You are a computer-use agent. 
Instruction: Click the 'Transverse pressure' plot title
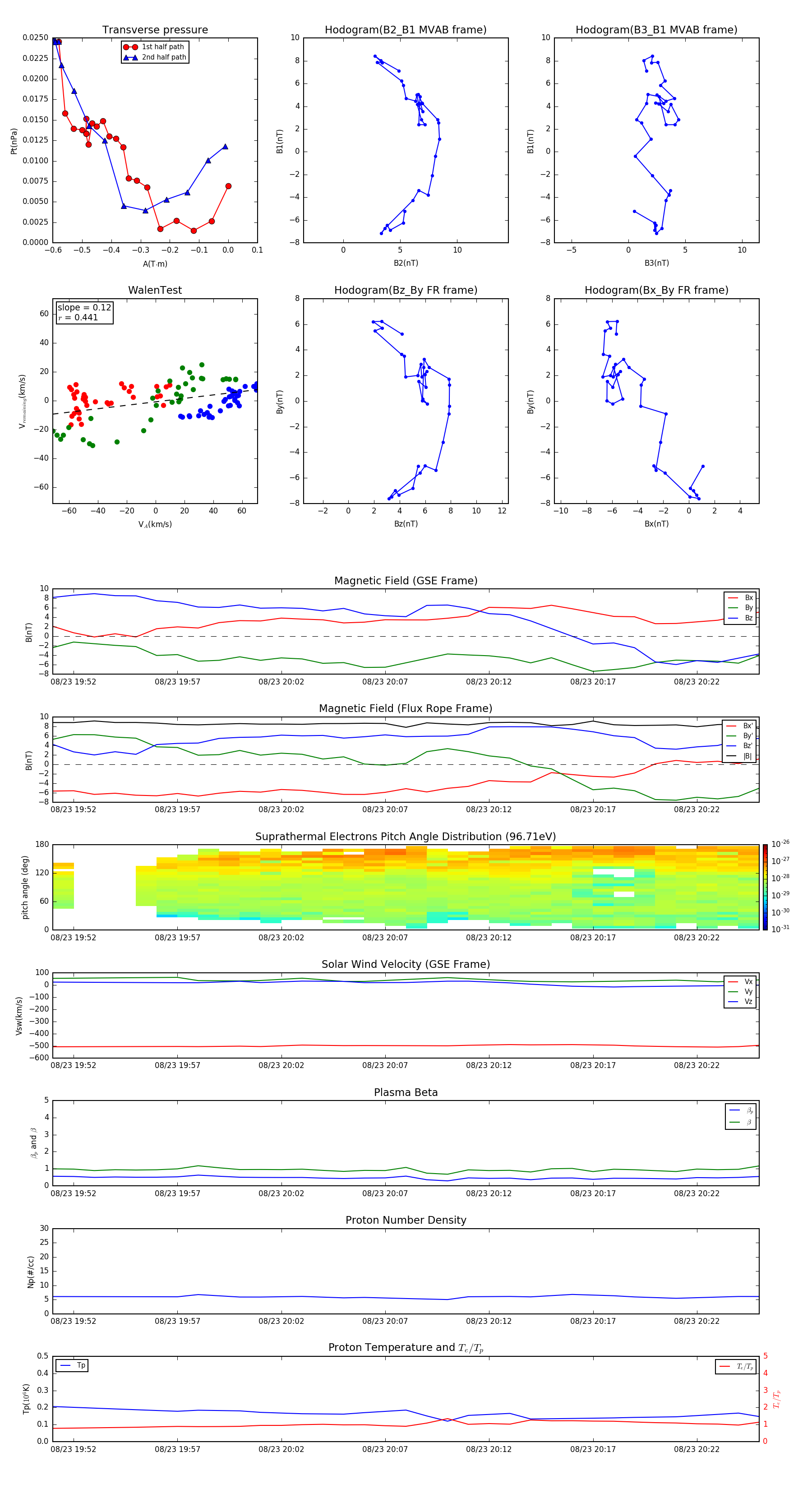coord(155,30)
